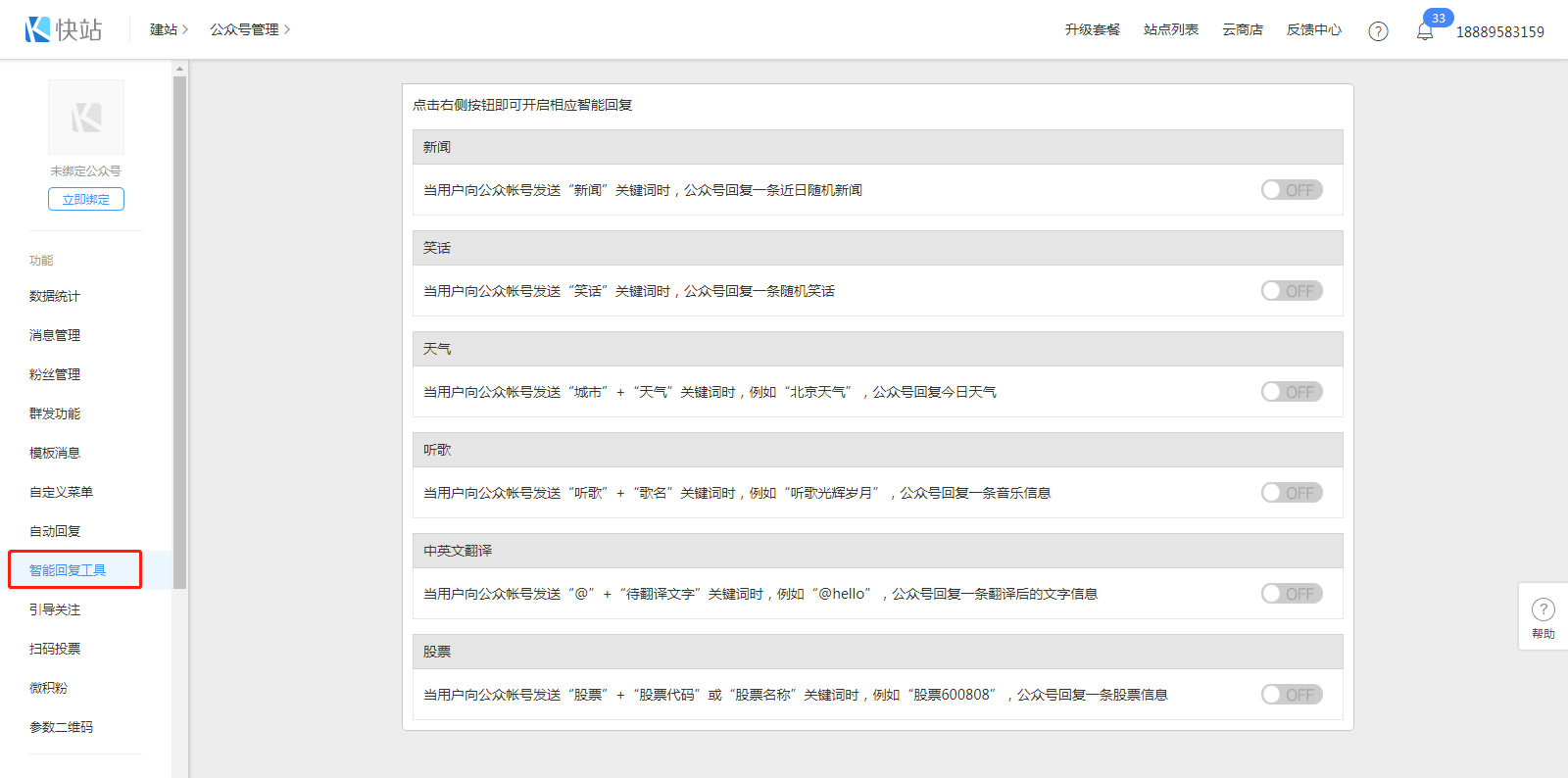Click the question mark help icon in header
Screen dimensions: 1568x778
coord(1378,31)
